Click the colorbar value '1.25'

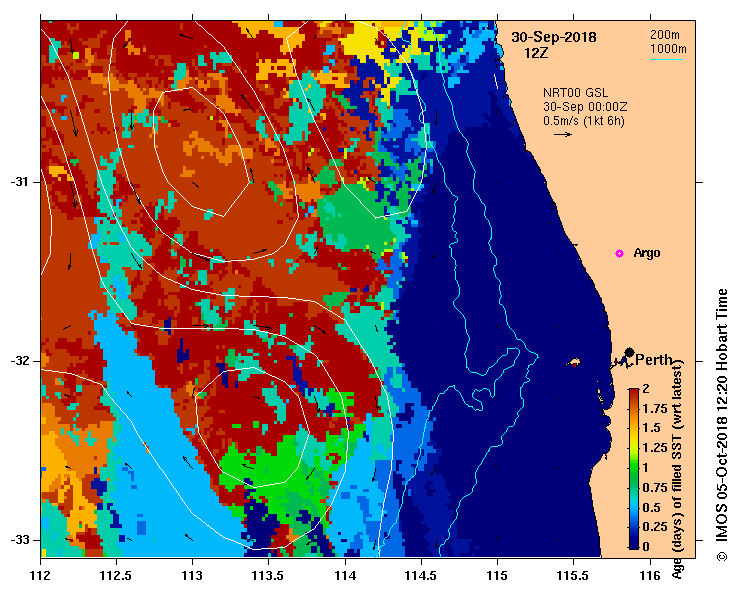(655, 448)
